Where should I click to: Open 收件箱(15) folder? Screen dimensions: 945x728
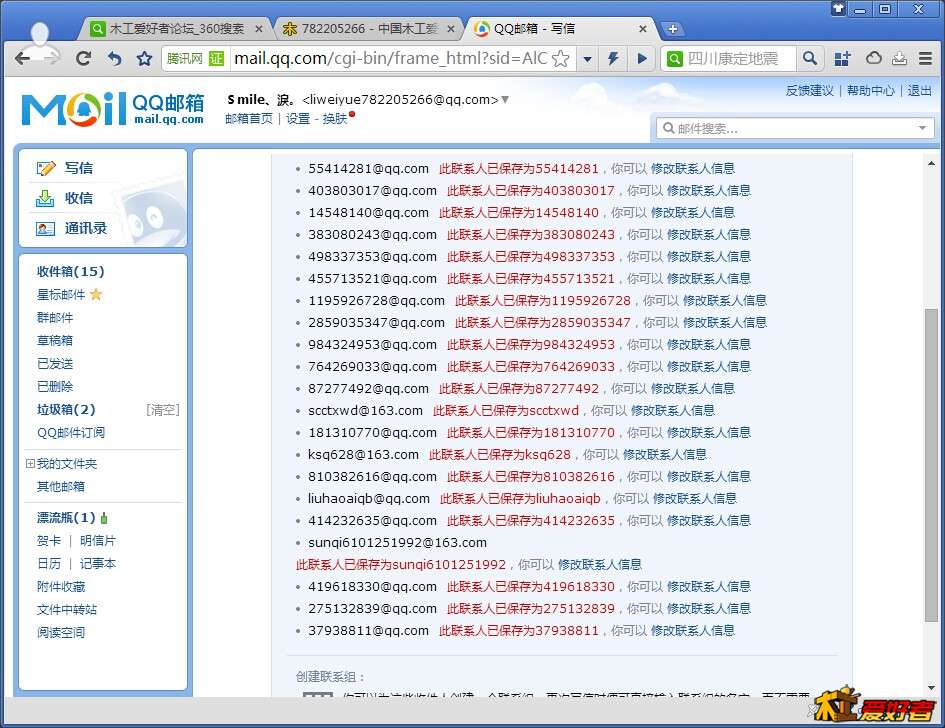[71, 271]
